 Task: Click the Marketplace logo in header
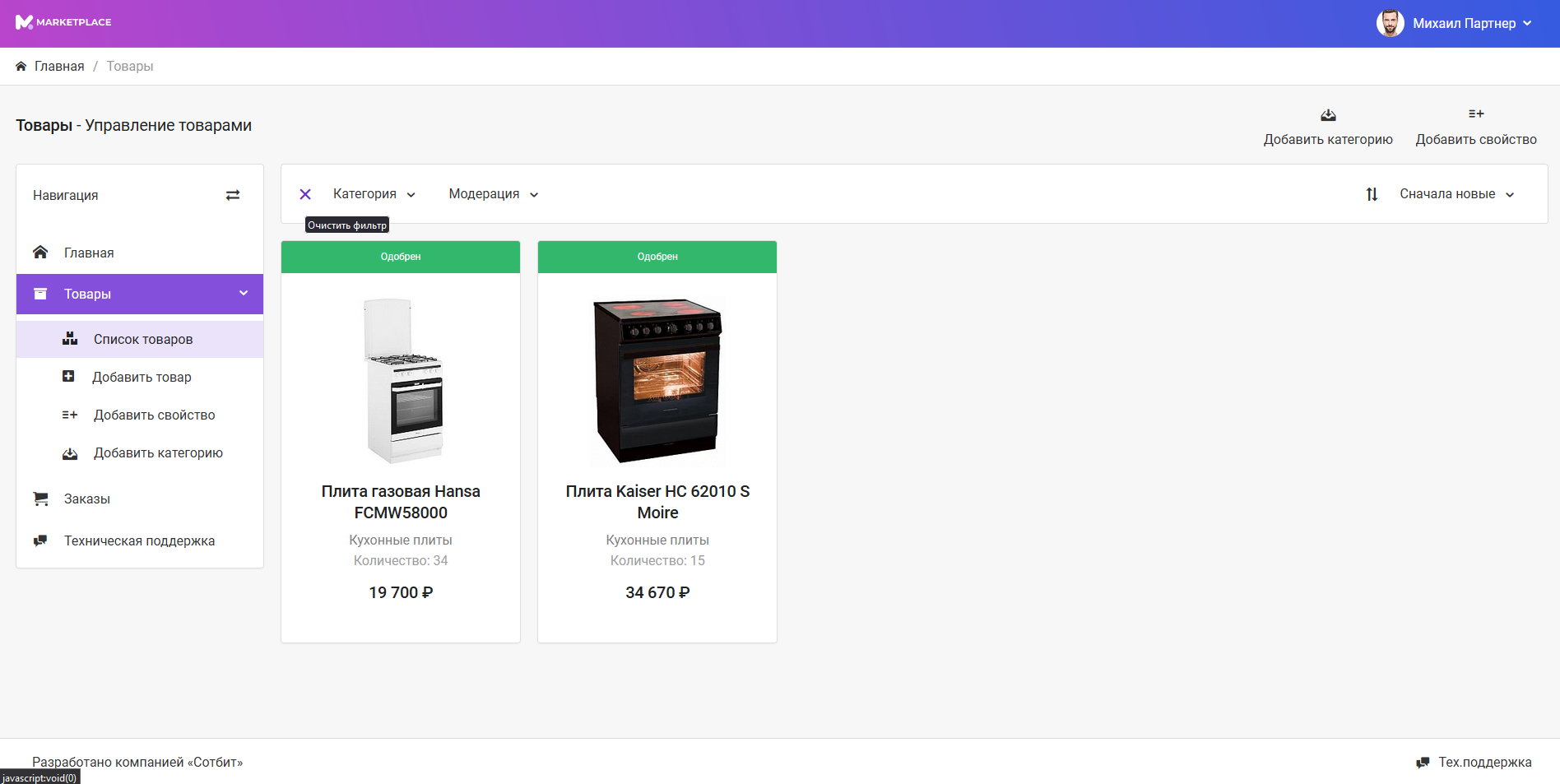63,22
